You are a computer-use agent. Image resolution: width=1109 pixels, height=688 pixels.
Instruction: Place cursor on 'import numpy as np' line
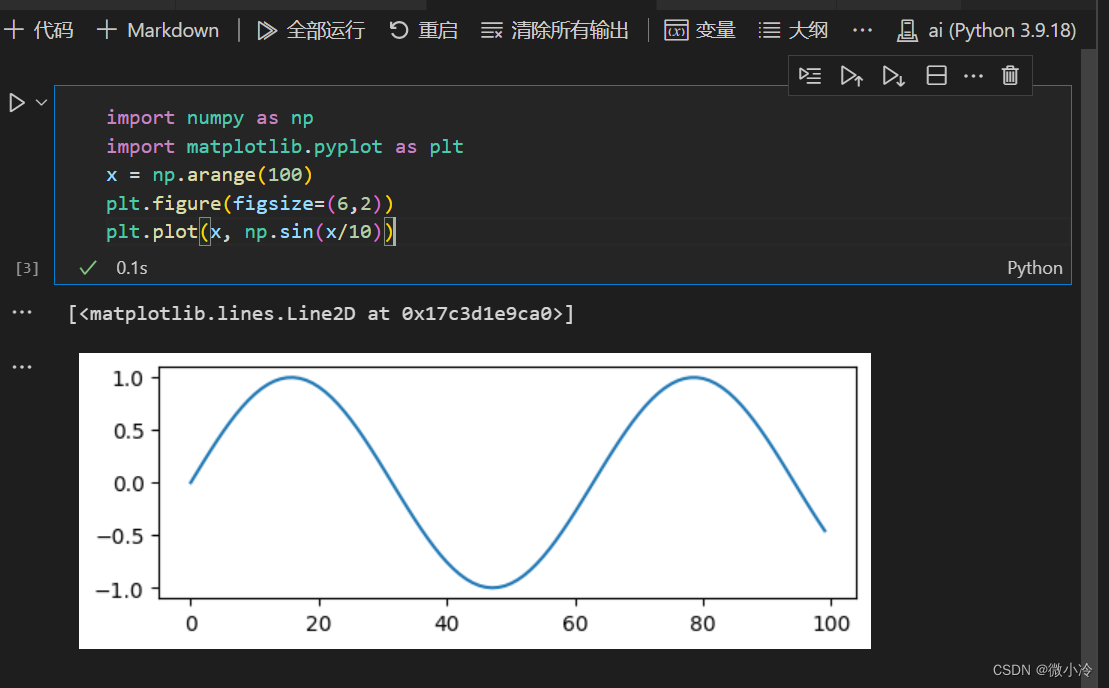click(209, 118)
